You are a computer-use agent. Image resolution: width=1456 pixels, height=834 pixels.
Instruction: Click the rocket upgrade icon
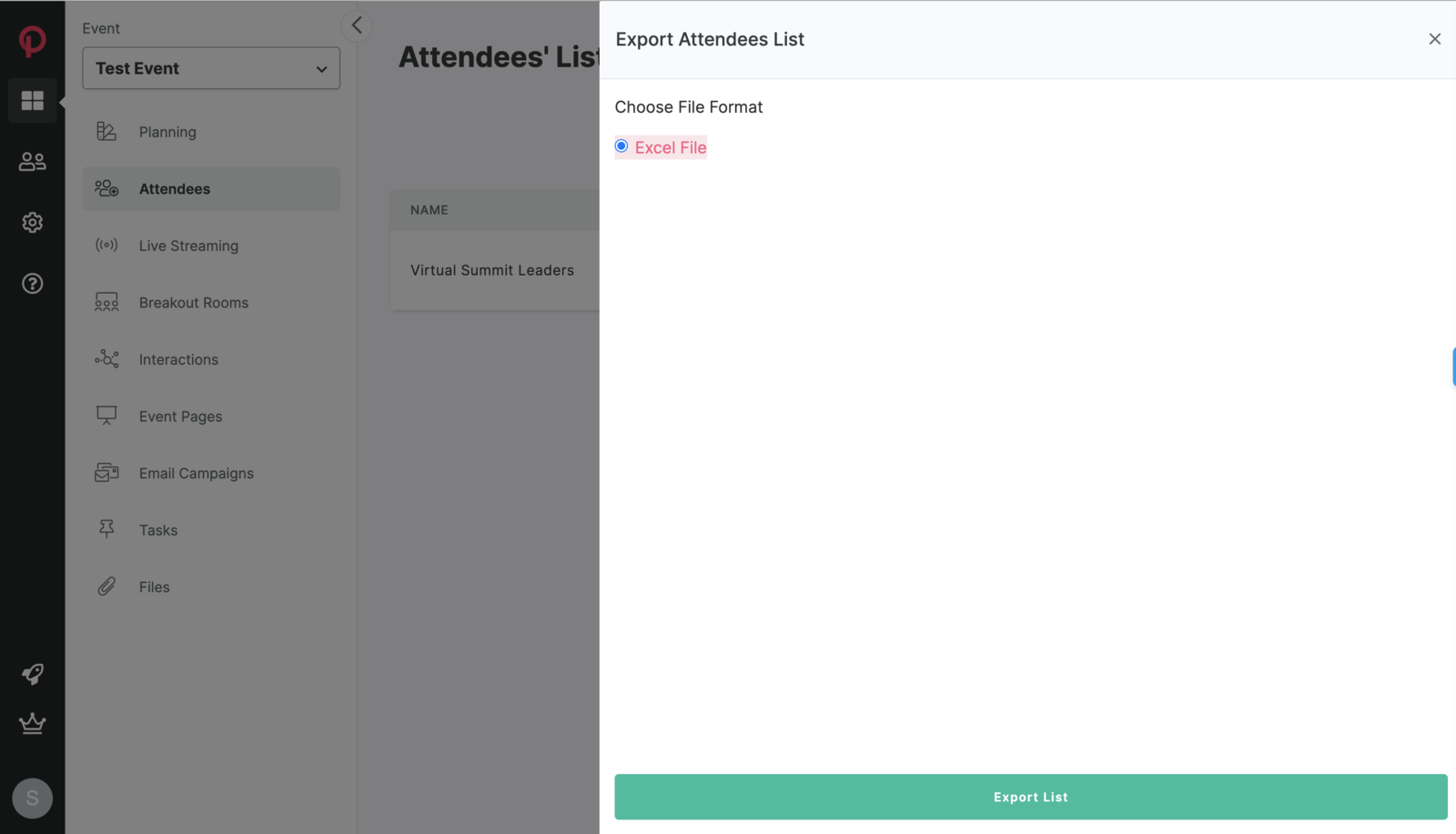click(32, 674)
